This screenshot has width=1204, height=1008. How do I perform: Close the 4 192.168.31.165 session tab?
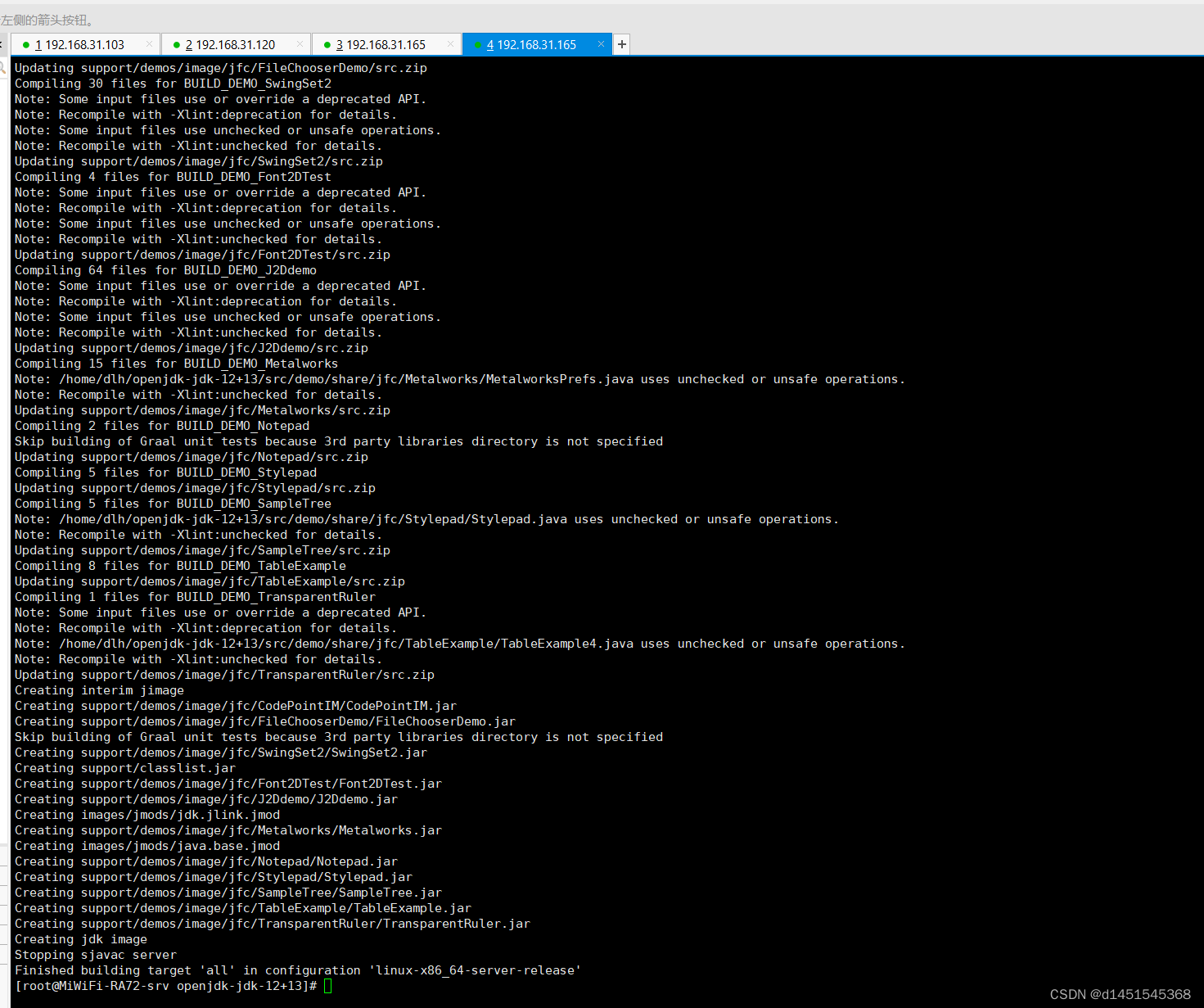[x=601, y=44]
